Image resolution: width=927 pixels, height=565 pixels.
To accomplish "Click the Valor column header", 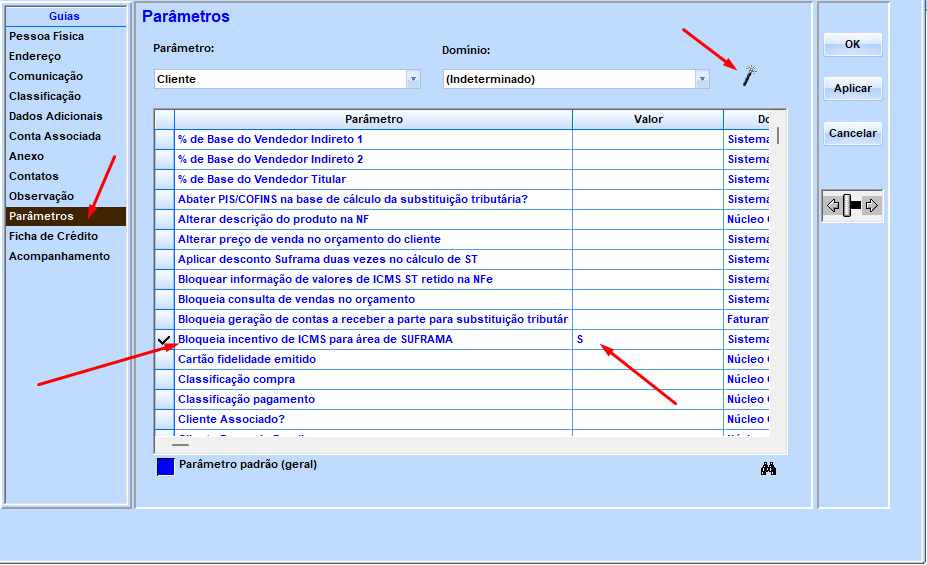I will [x=648, y=119].
